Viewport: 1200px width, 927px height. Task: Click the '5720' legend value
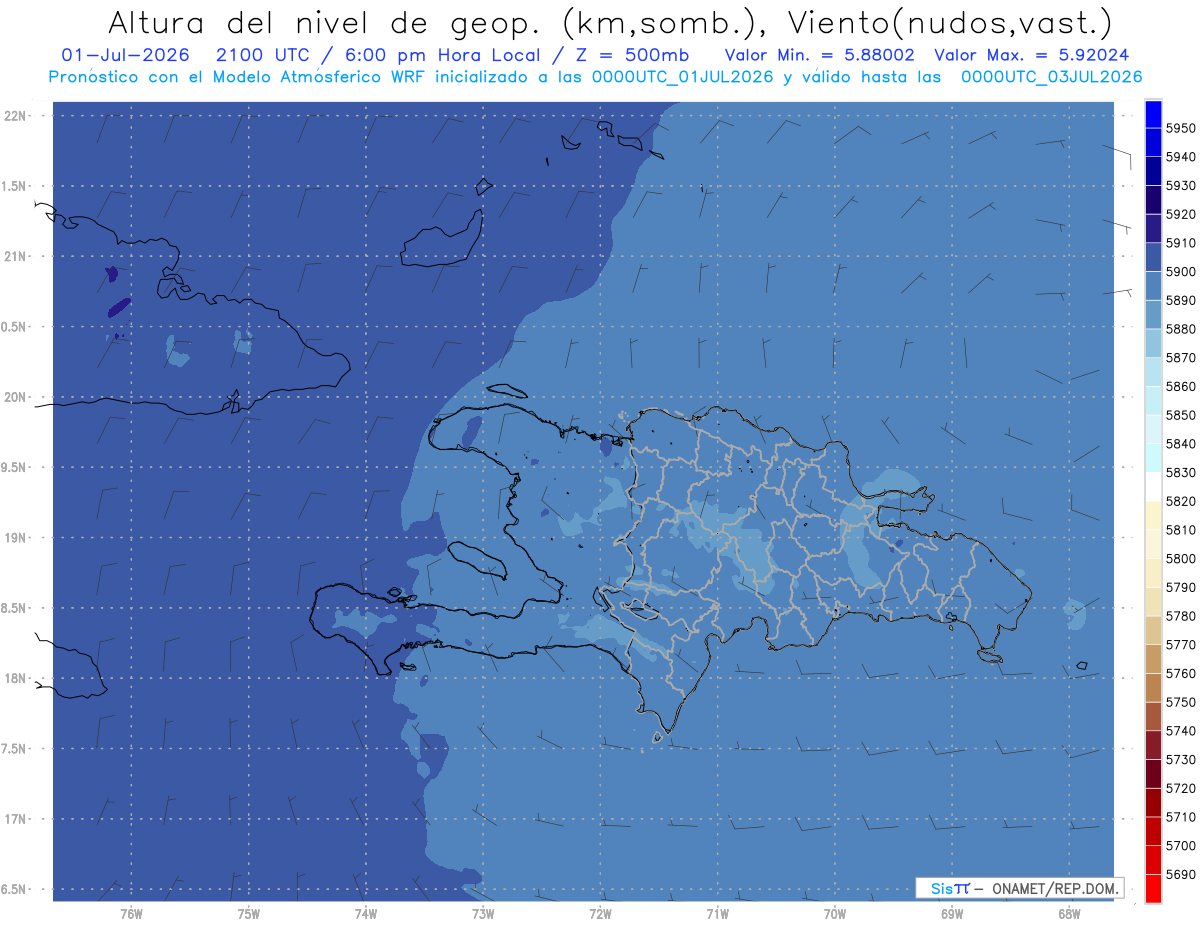point(1181,788)
